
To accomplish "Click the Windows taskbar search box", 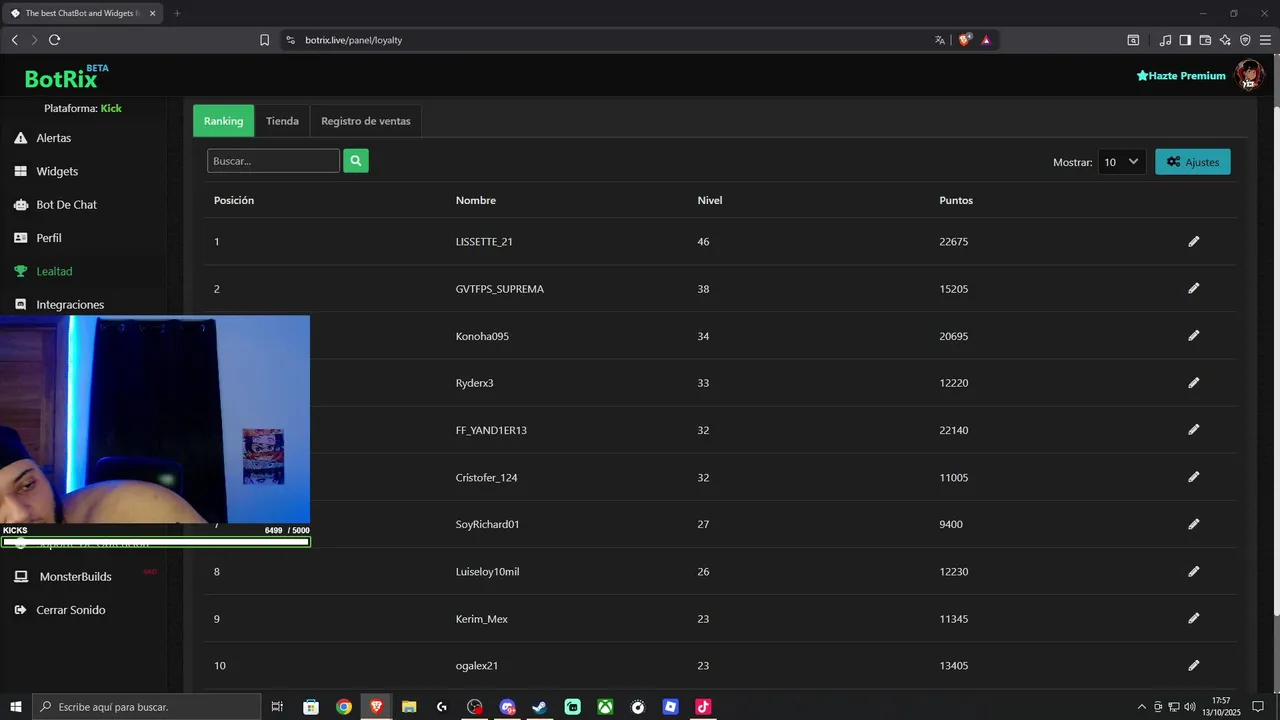I will (x=146, y=707).
